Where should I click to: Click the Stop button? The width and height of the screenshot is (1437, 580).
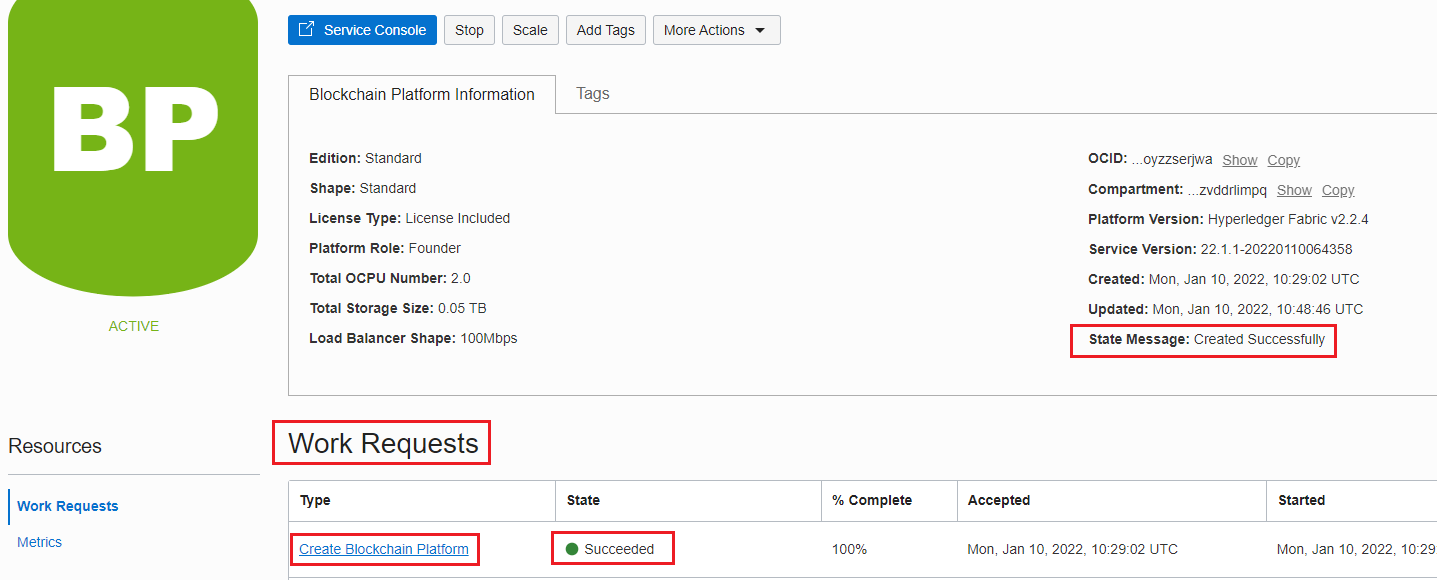(x=469, y=30)
